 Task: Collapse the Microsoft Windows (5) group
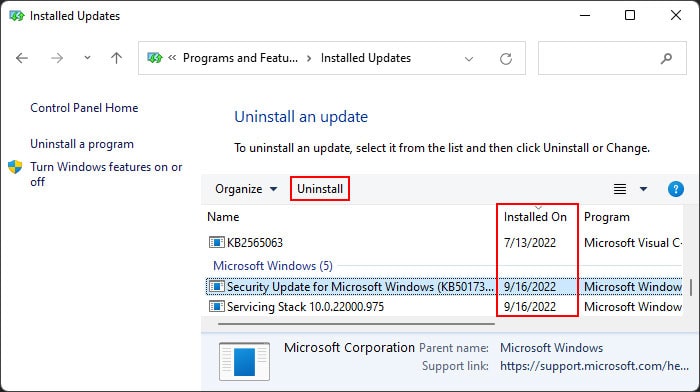[x=273, y=266]
